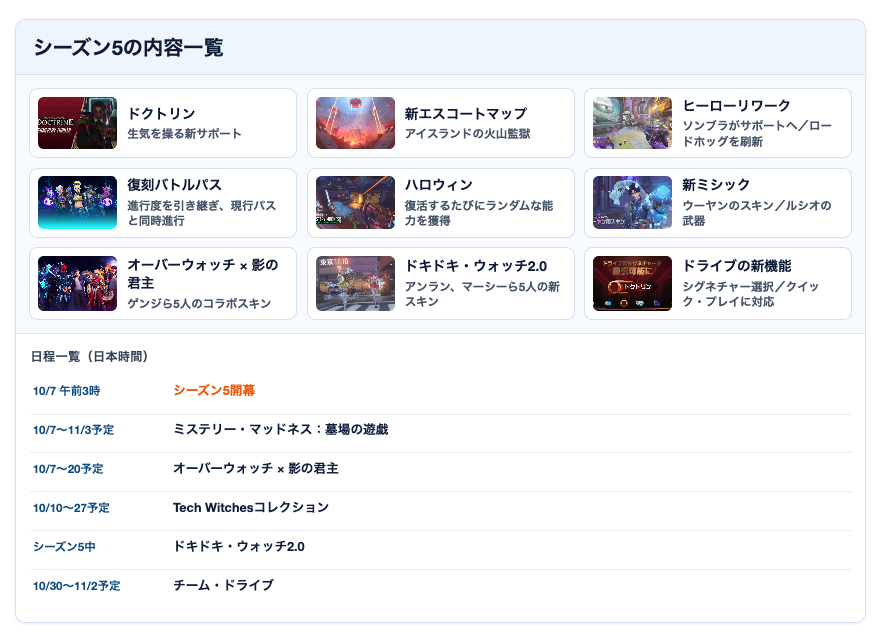The height and width of the screenshot is (639, 881).
Task: Click the 進行度を引き継ぎ description text
Action: click(202, 213)
